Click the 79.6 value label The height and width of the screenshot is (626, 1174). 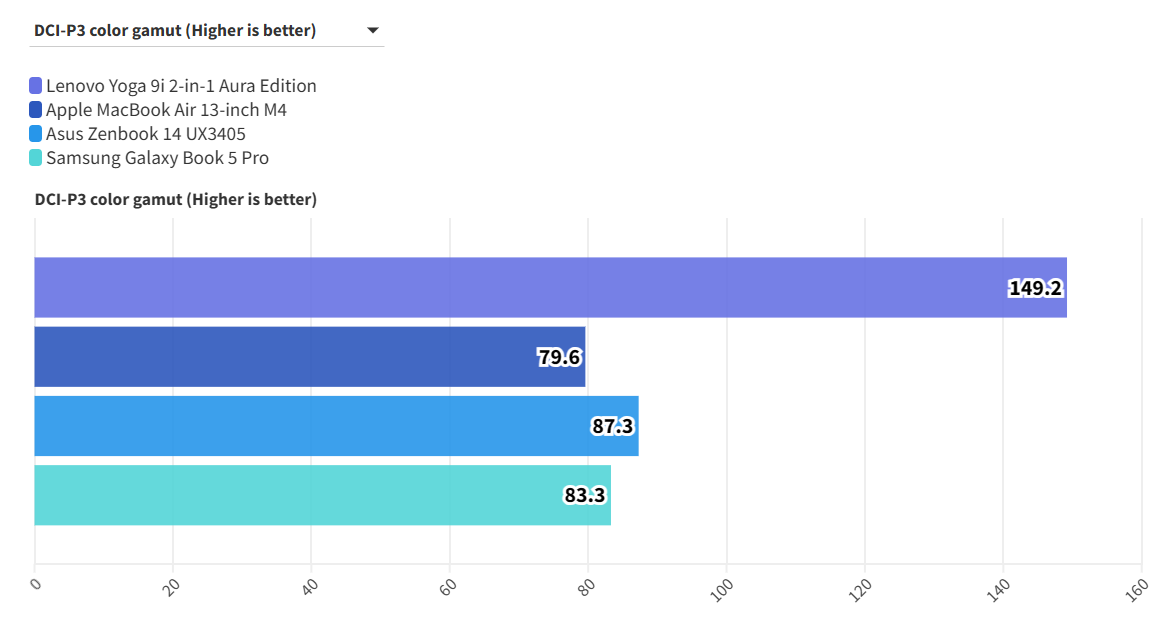(x=560, y=357)
